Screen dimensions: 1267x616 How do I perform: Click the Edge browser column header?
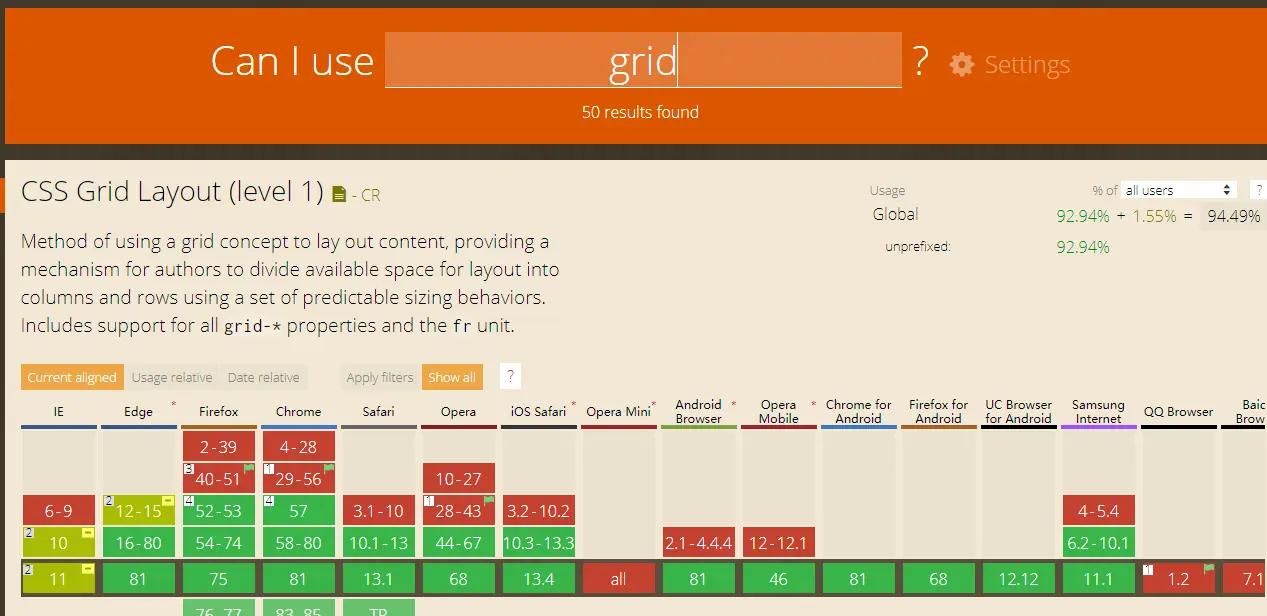[139, 411]
